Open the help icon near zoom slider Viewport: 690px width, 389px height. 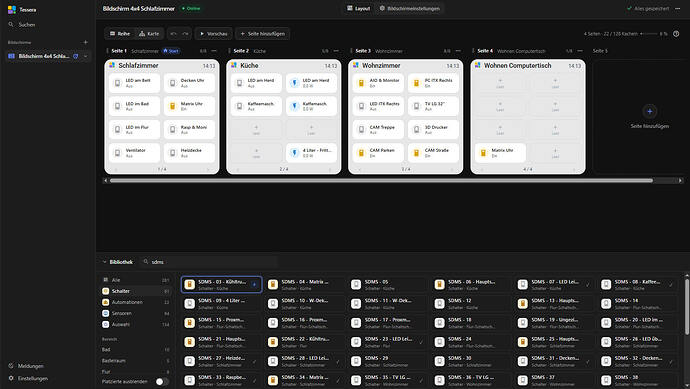676,33
